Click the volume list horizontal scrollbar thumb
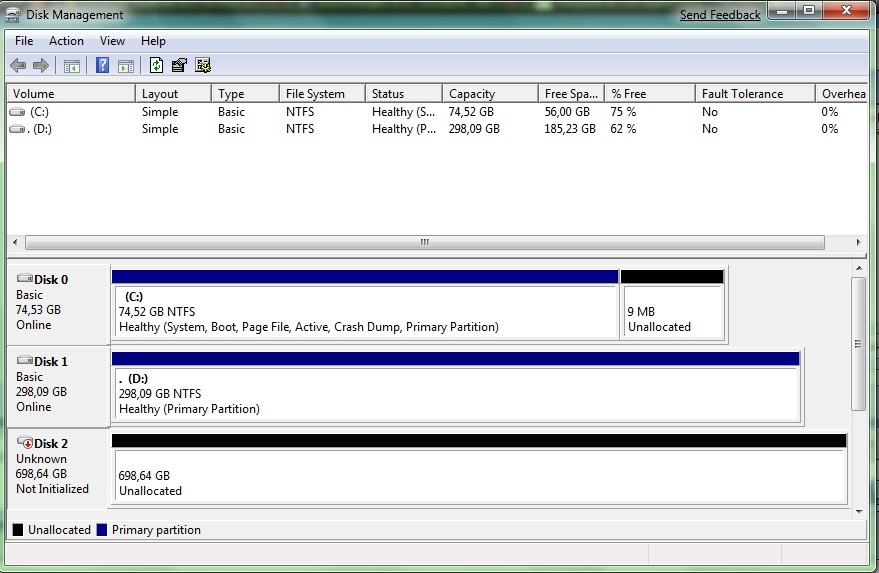Viewport: 879px width, 573px height. coord(425,242)
